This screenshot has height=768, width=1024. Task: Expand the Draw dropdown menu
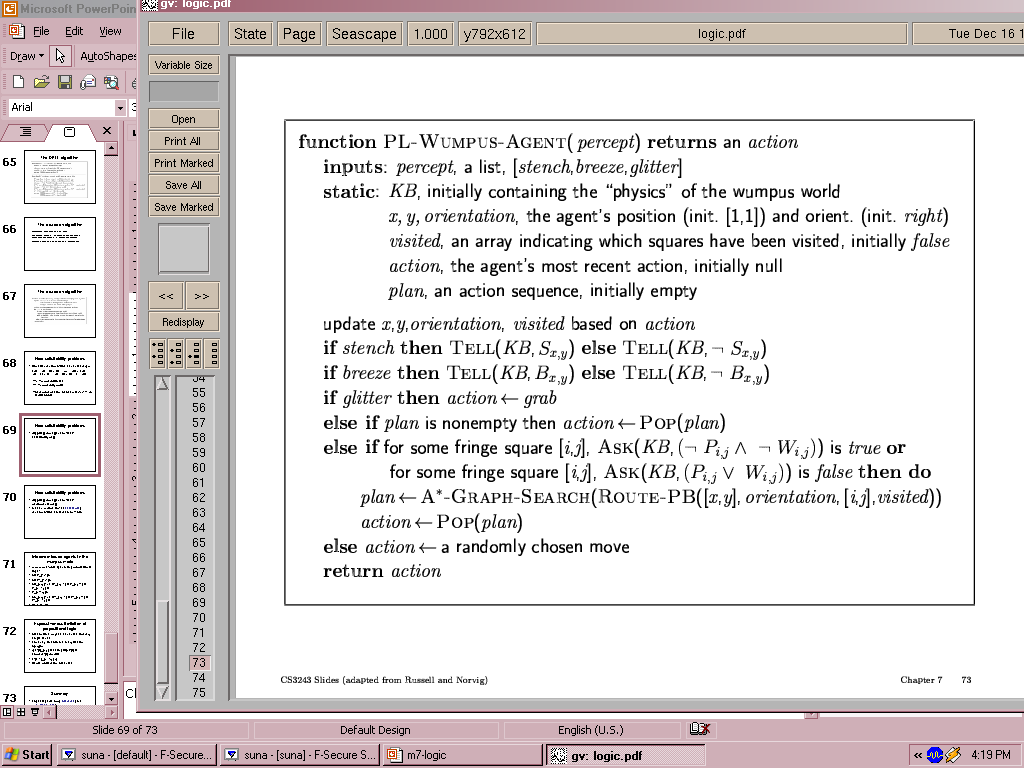coord(26,56)
